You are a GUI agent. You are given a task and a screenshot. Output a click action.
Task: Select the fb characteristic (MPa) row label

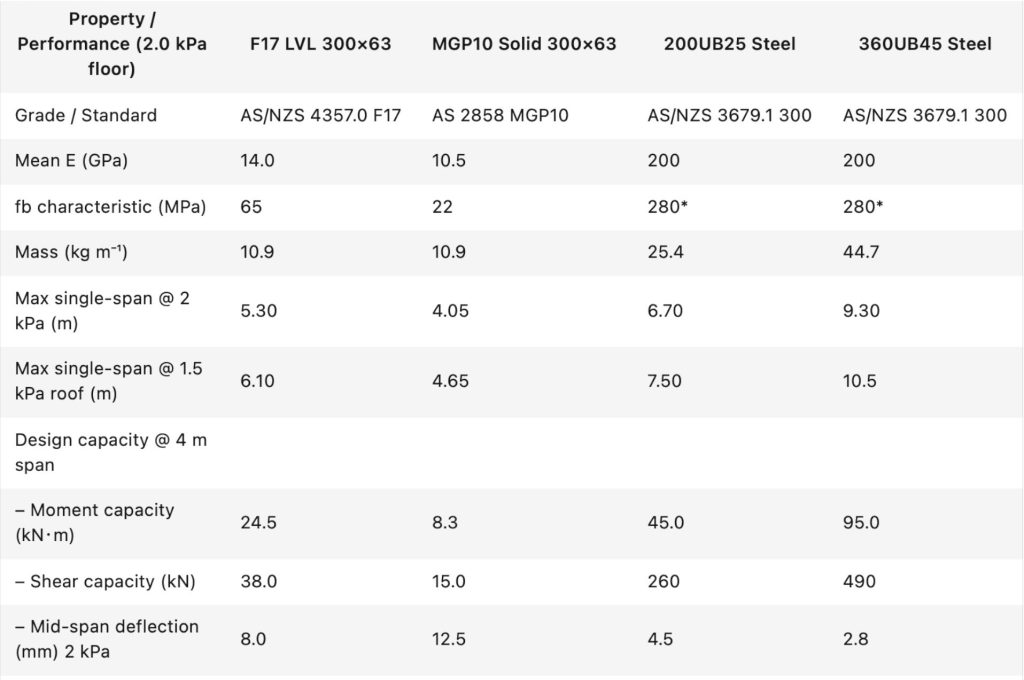click(110, 207)
